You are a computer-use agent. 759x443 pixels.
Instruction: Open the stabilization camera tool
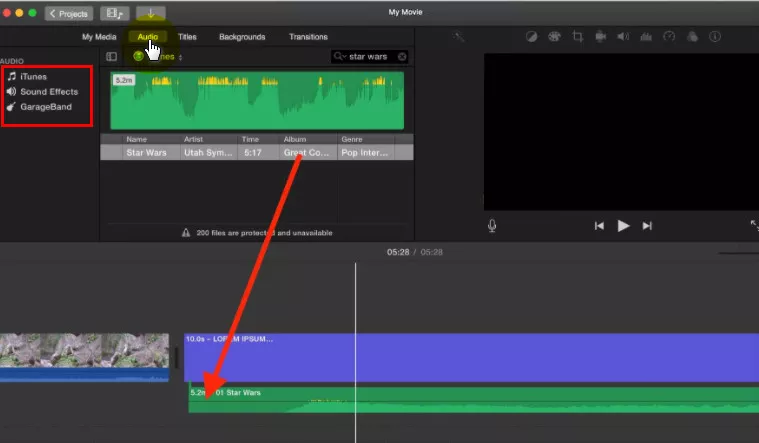(x=601, y=37)
